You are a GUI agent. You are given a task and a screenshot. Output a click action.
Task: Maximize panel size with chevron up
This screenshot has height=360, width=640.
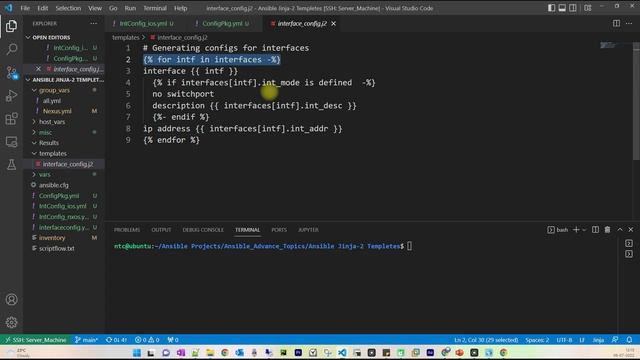click(x=620, y=230)
